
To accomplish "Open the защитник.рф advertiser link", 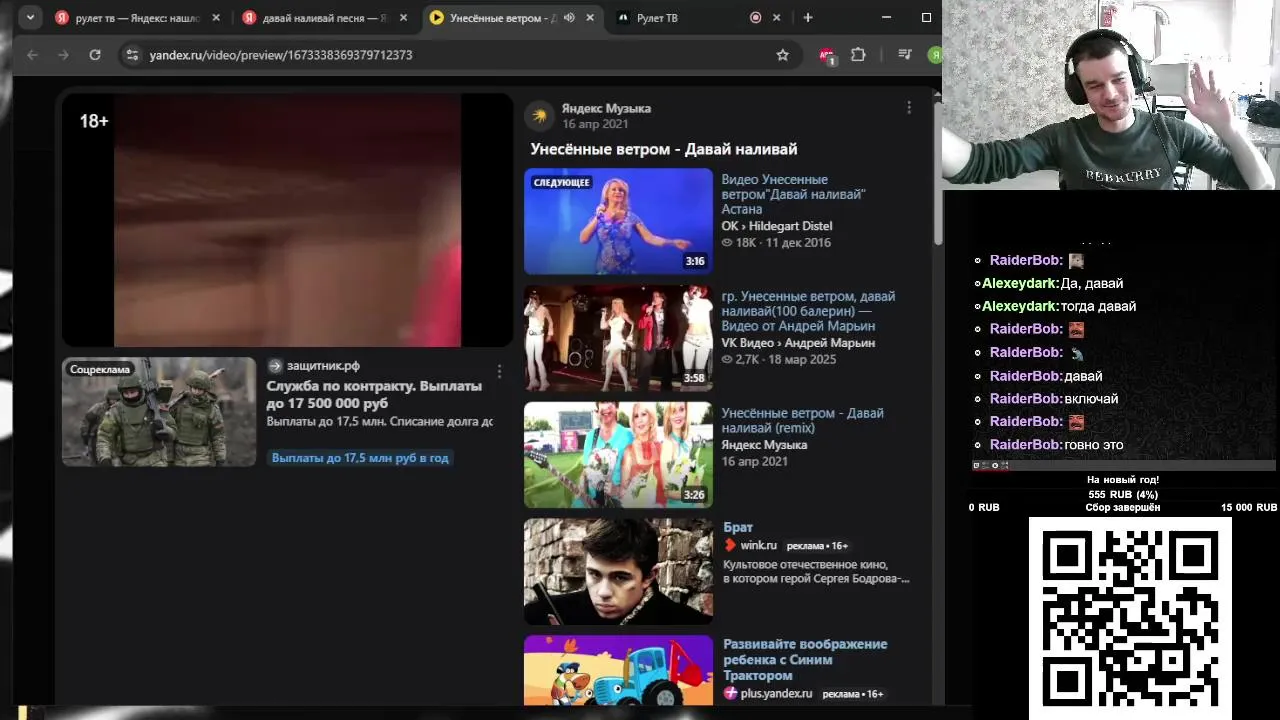I will click(x=323, y=366).
